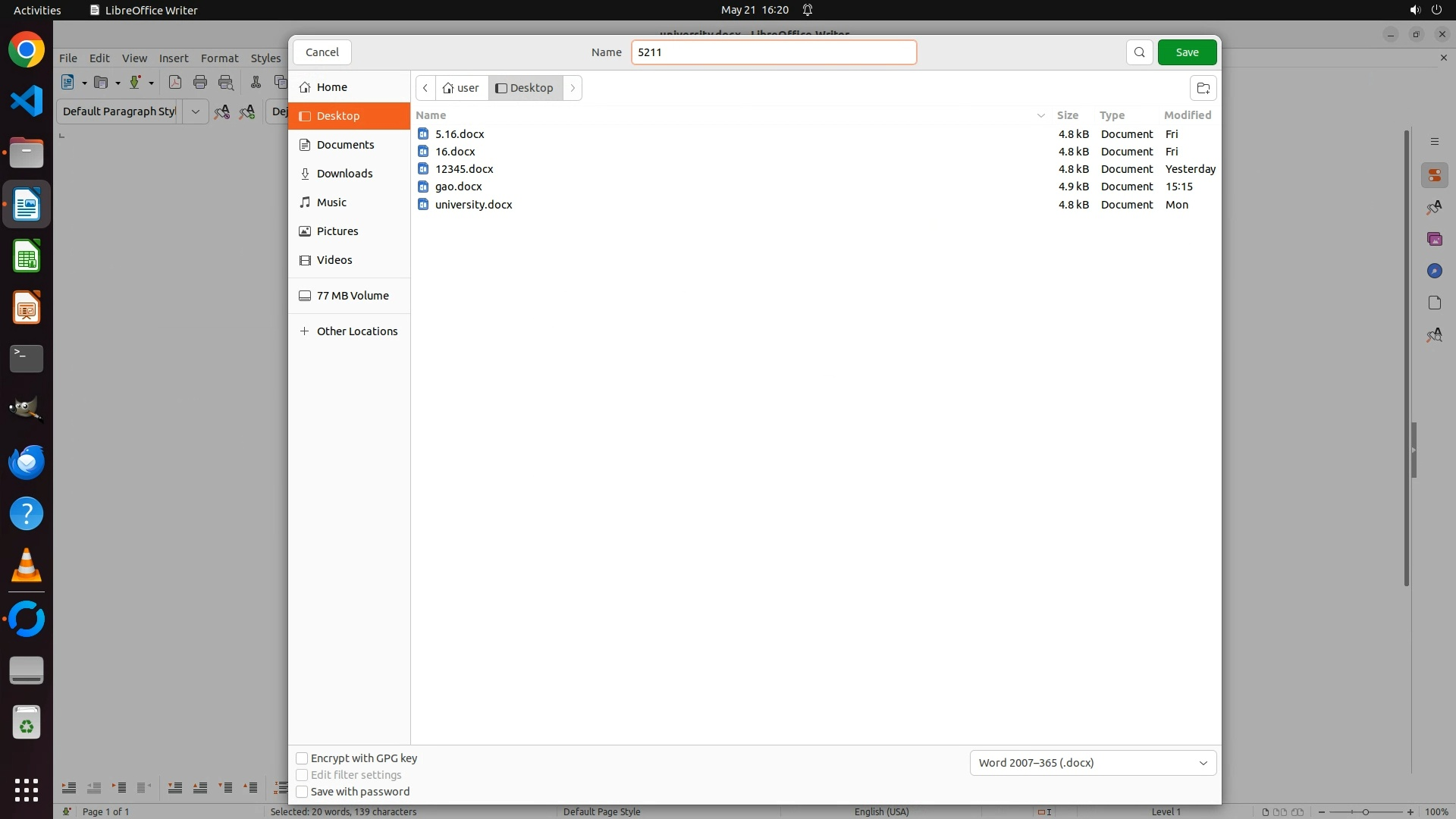Enable Save with password checkbox
The width and height of the screenshot is (1456, 819).
point(302,792)
